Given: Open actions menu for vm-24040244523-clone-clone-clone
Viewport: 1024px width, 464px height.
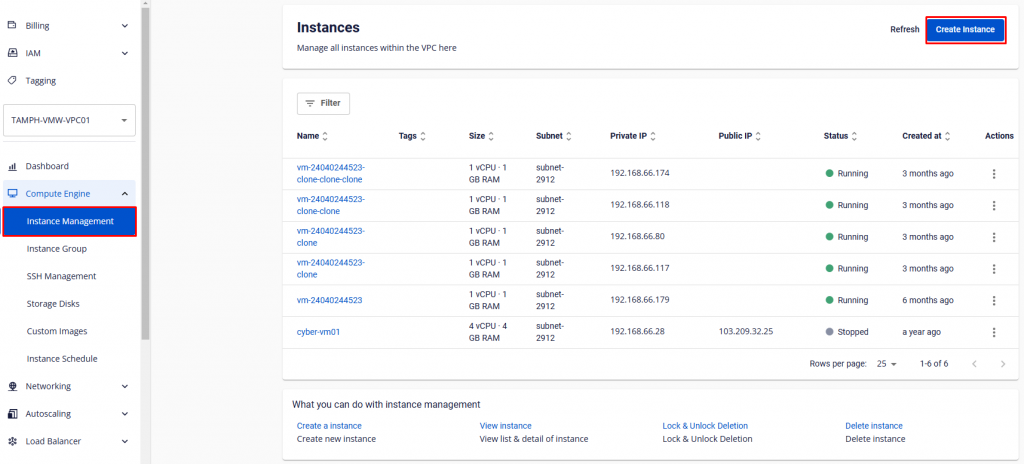Looking at the screenshot, I should [993, 173].
